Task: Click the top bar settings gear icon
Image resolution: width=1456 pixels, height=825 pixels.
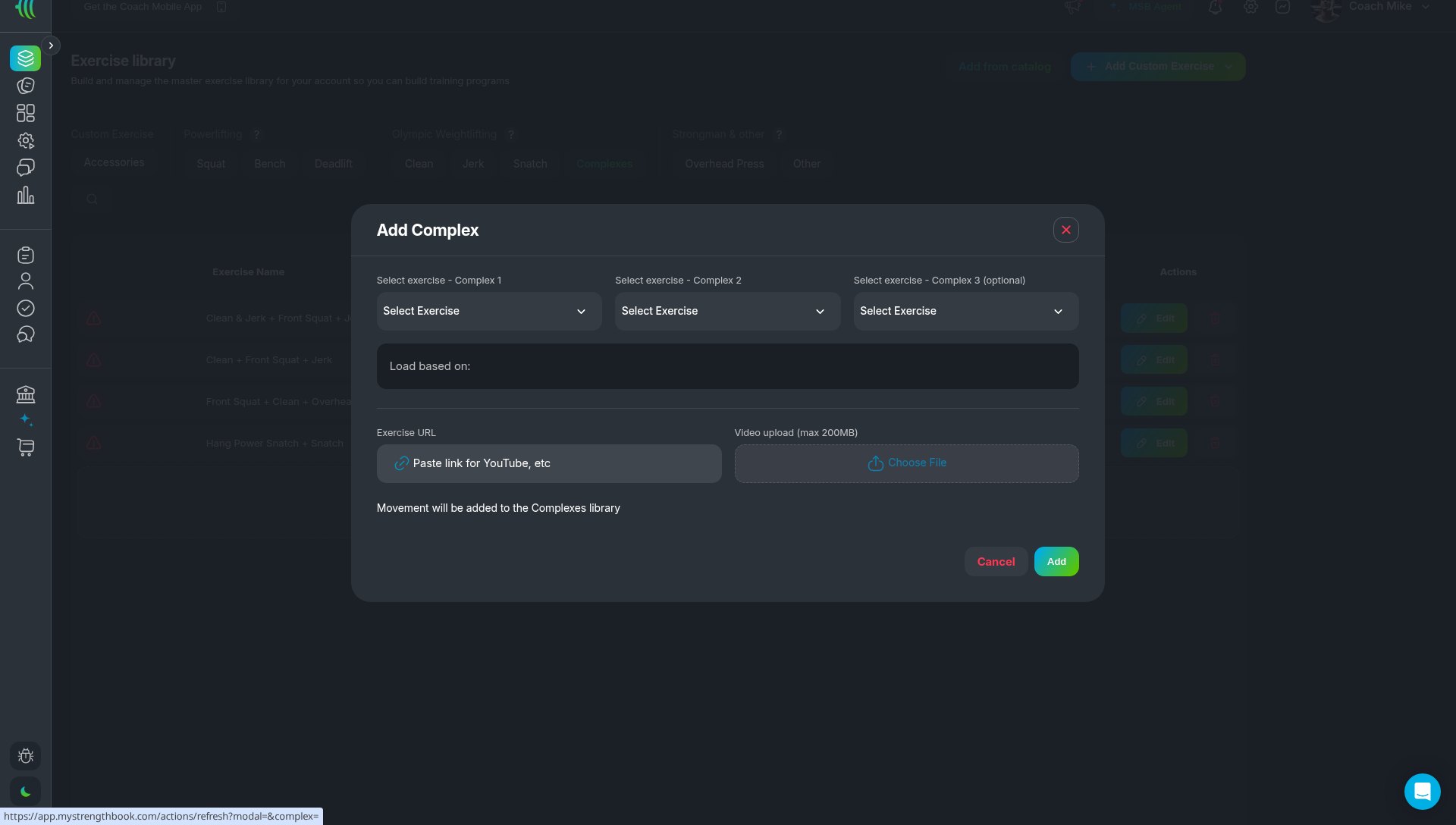Action: 1250,8
